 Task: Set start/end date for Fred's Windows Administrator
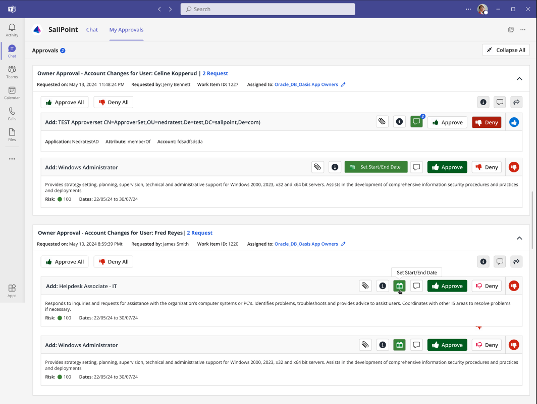(399, 345)
